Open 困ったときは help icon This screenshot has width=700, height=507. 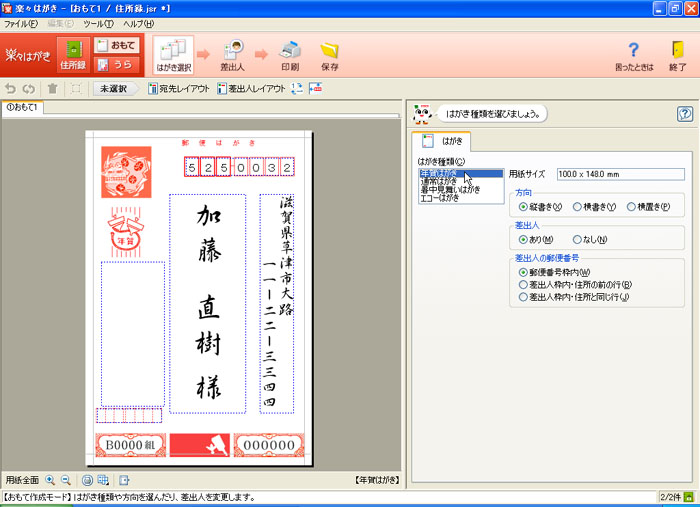[632, 55]
